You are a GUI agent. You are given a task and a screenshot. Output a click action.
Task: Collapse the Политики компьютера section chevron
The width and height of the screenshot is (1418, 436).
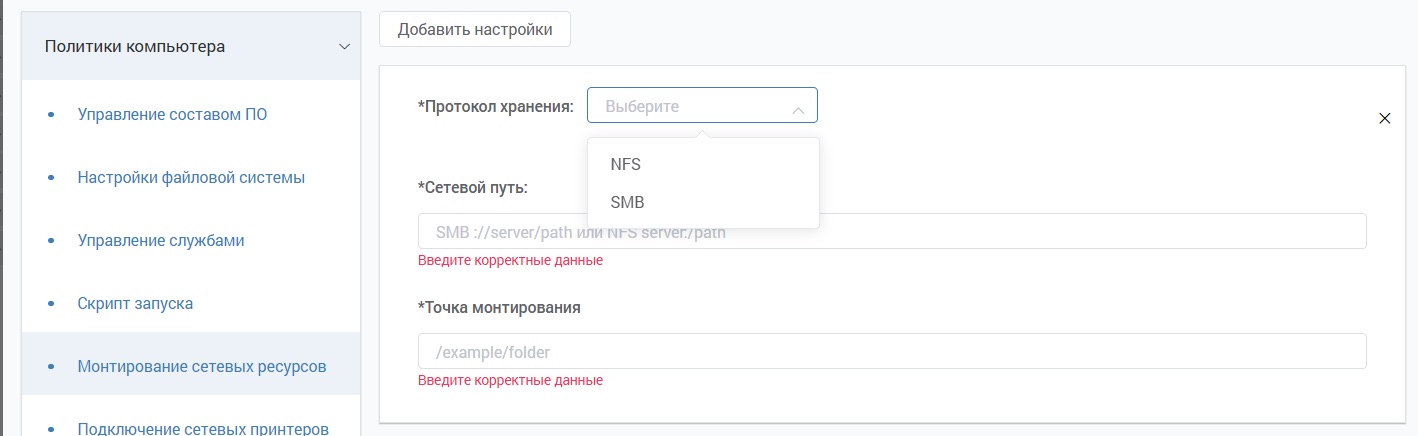tap(344, 47)
